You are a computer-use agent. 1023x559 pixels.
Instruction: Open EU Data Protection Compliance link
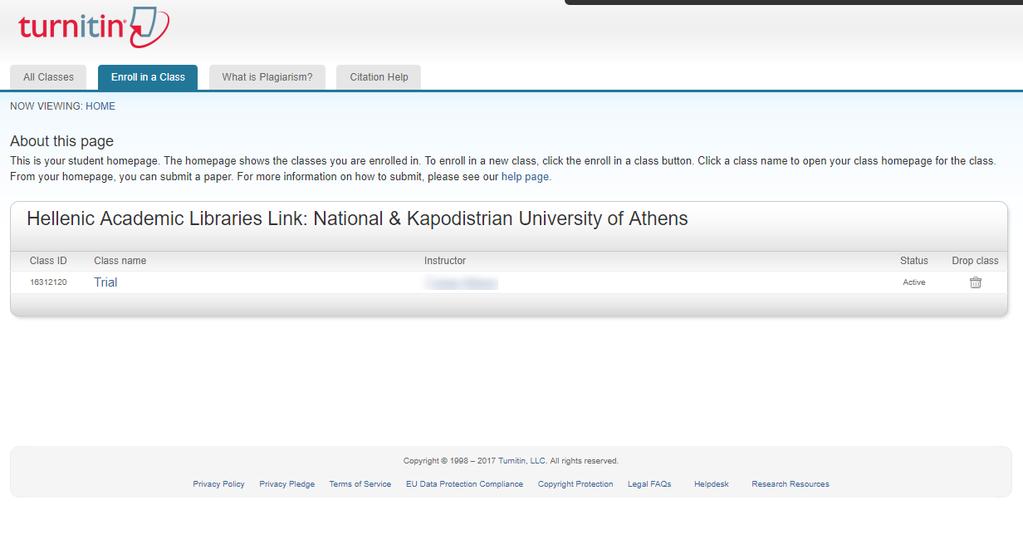click(x=465, y=484)
